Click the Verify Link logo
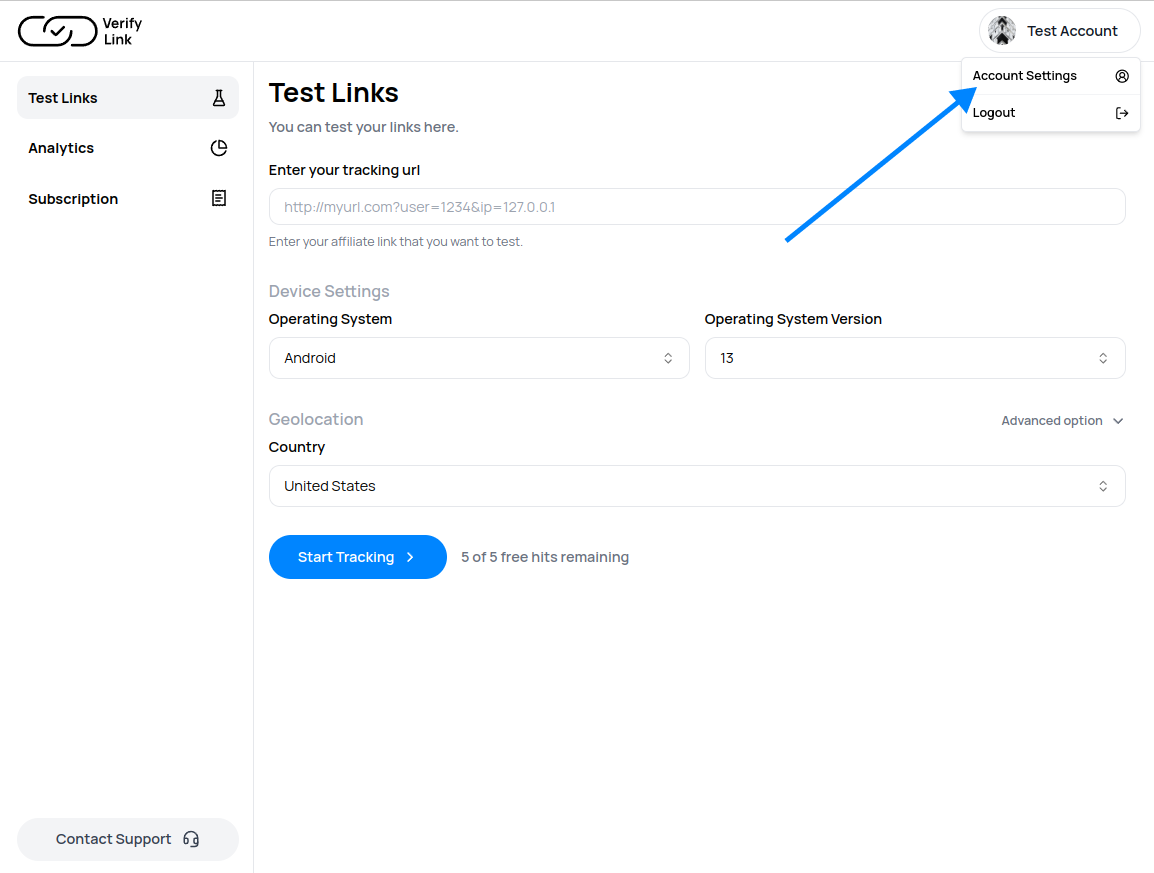The height and width of the screenshot is (873, 1154). (80, 31)
